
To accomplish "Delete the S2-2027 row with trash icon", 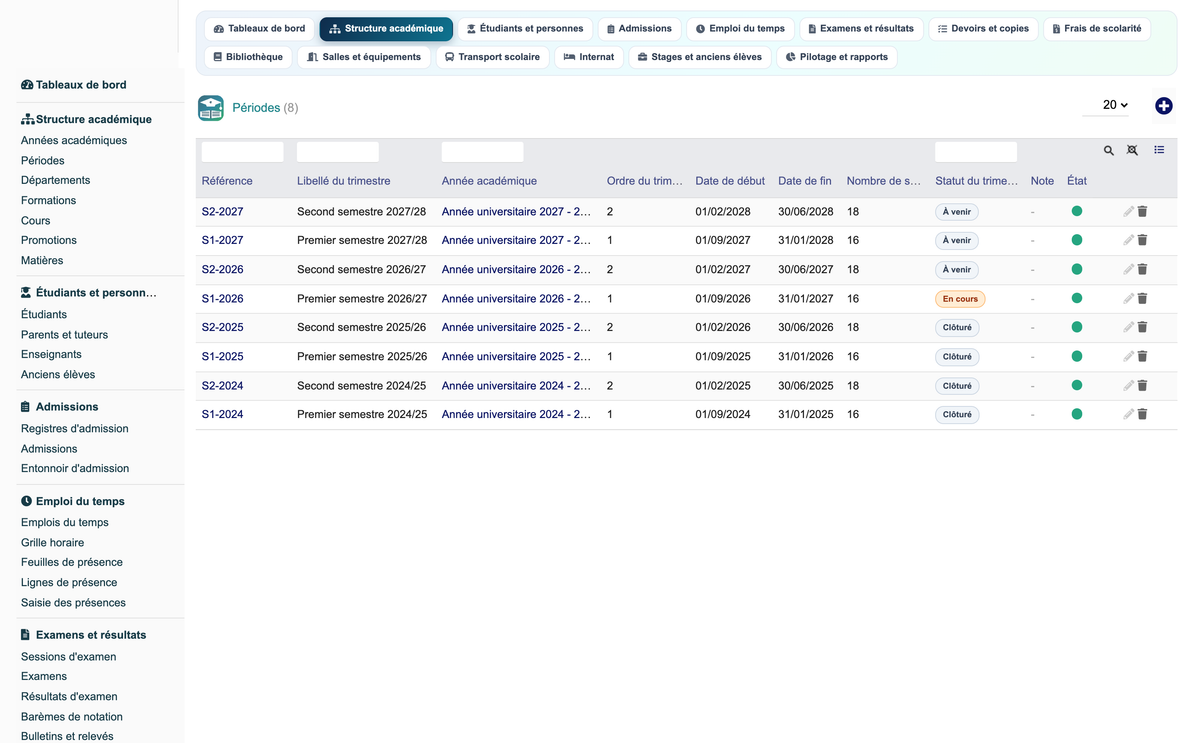I will [x=1142, y=212].
